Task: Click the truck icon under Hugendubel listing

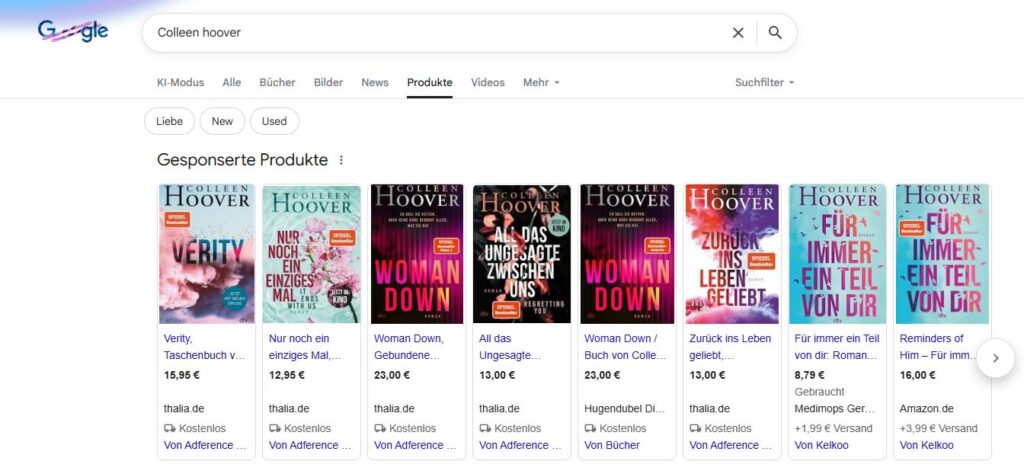Action: coord(590,428)
